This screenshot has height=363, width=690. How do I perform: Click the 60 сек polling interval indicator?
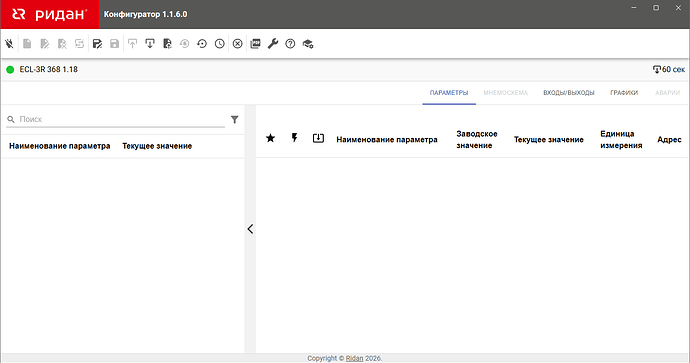[x=669, y=70]
